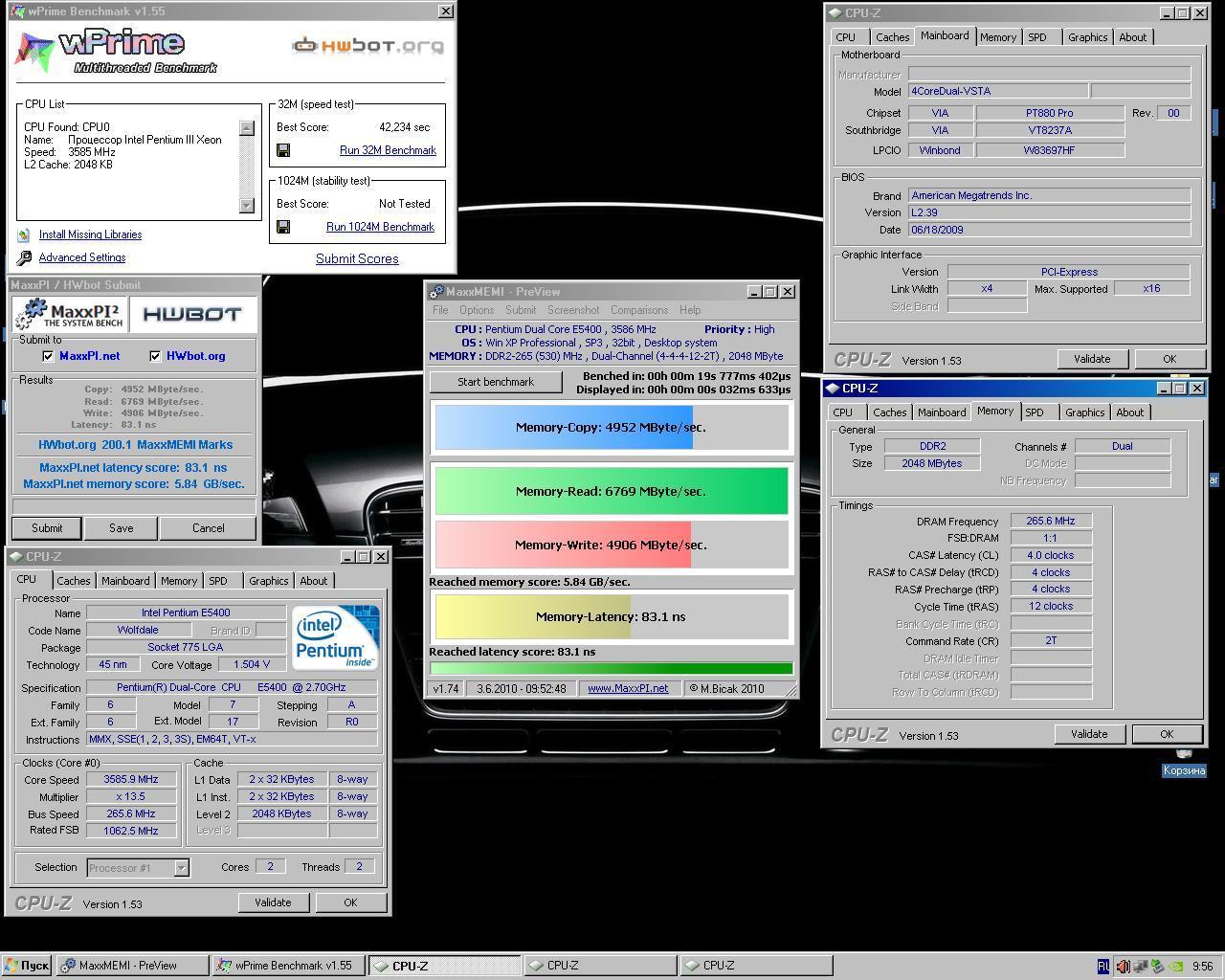The width and height of the screenshot is (1225, 980).
Task: Click OK in the Mainboard CPU-Z window
Action: pyautogui.click(x=1169, y=359)
